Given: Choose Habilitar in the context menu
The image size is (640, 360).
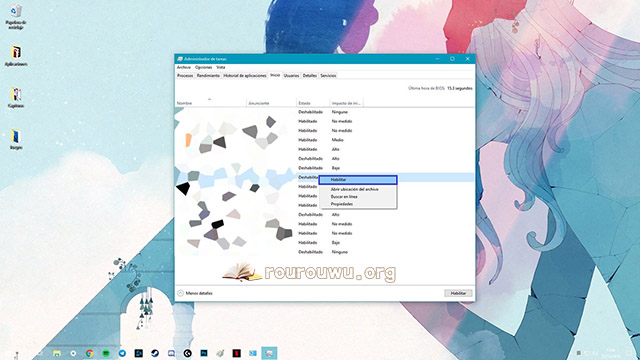Looking at the screenshot, I should pos(358,180).
